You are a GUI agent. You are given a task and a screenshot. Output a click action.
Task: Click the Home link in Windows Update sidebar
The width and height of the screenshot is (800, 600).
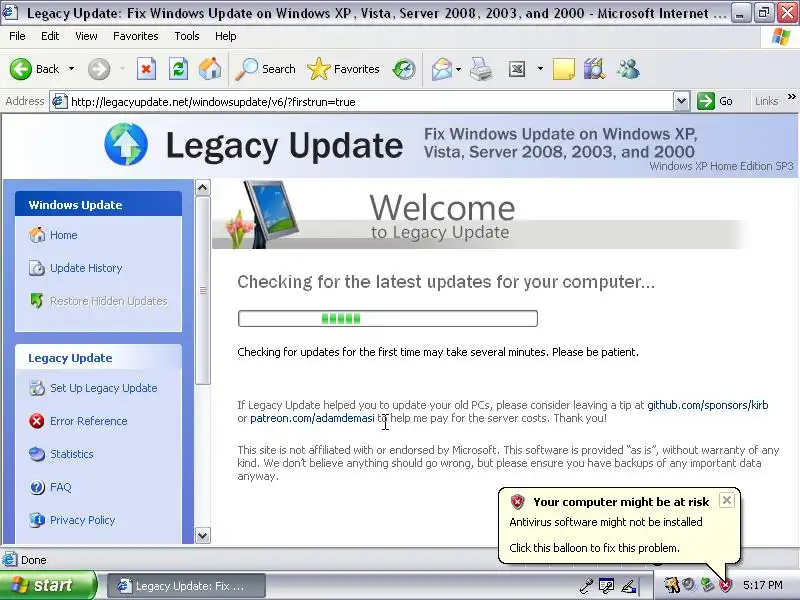(64, 235)
